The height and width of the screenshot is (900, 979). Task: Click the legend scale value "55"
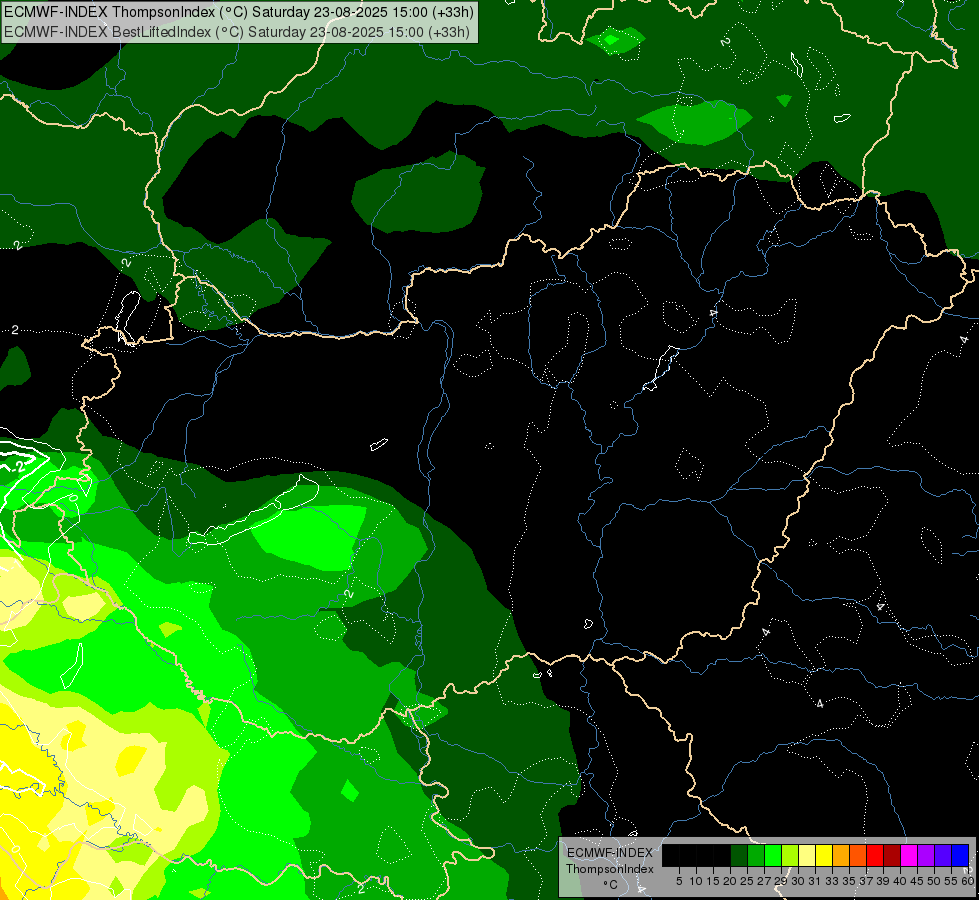[952, 881]
